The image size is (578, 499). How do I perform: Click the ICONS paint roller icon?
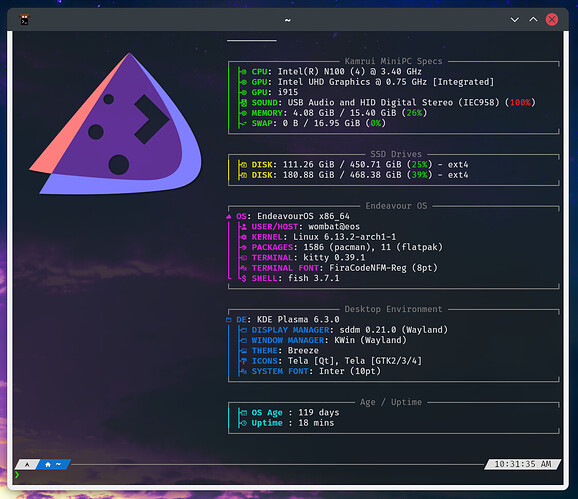pyautogui.click(x=244, y=361)
